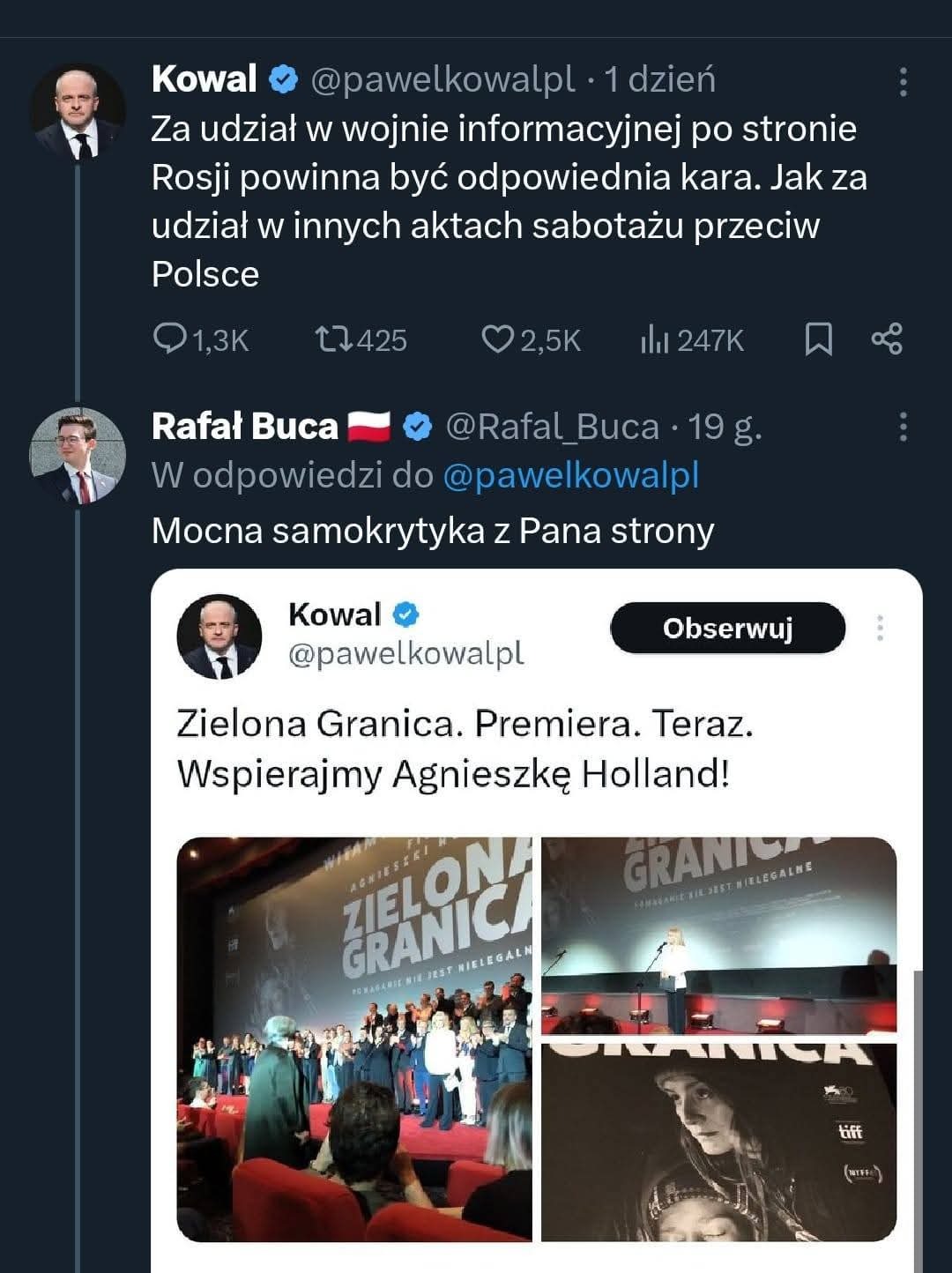The image size is (952, 1273).
Task: Share Kowal's tweet via share icon
Action: [886, 339]
